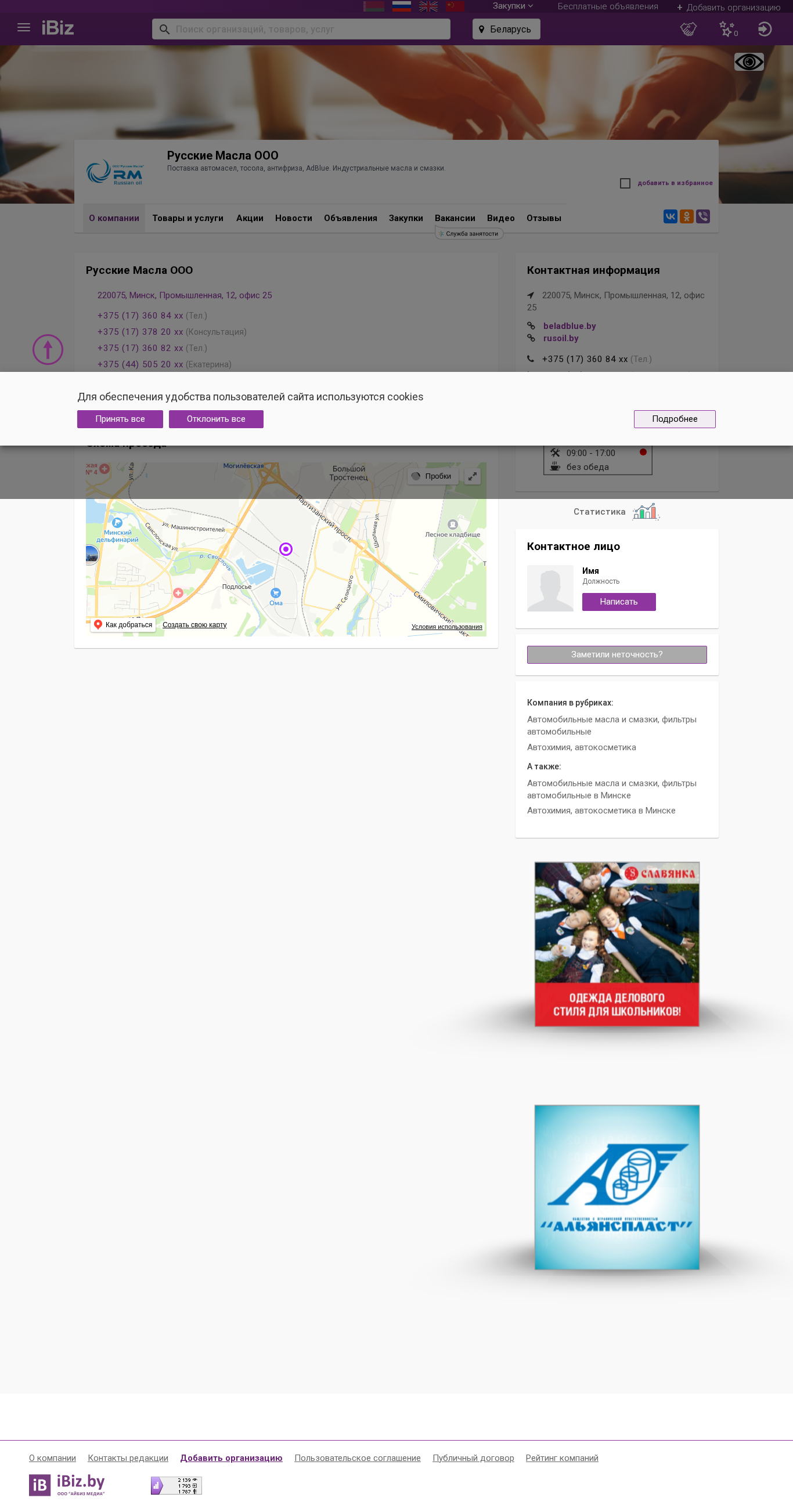Click the Пользовательское соглашение footer link

[358, 1458]
